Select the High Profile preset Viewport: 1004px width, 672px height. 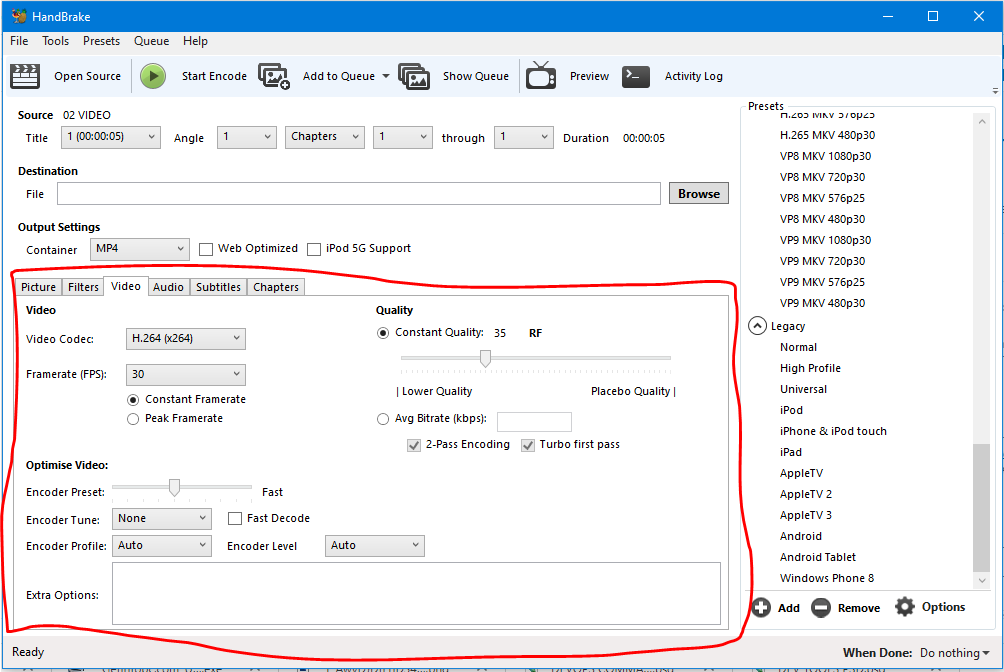pos(810,368)
